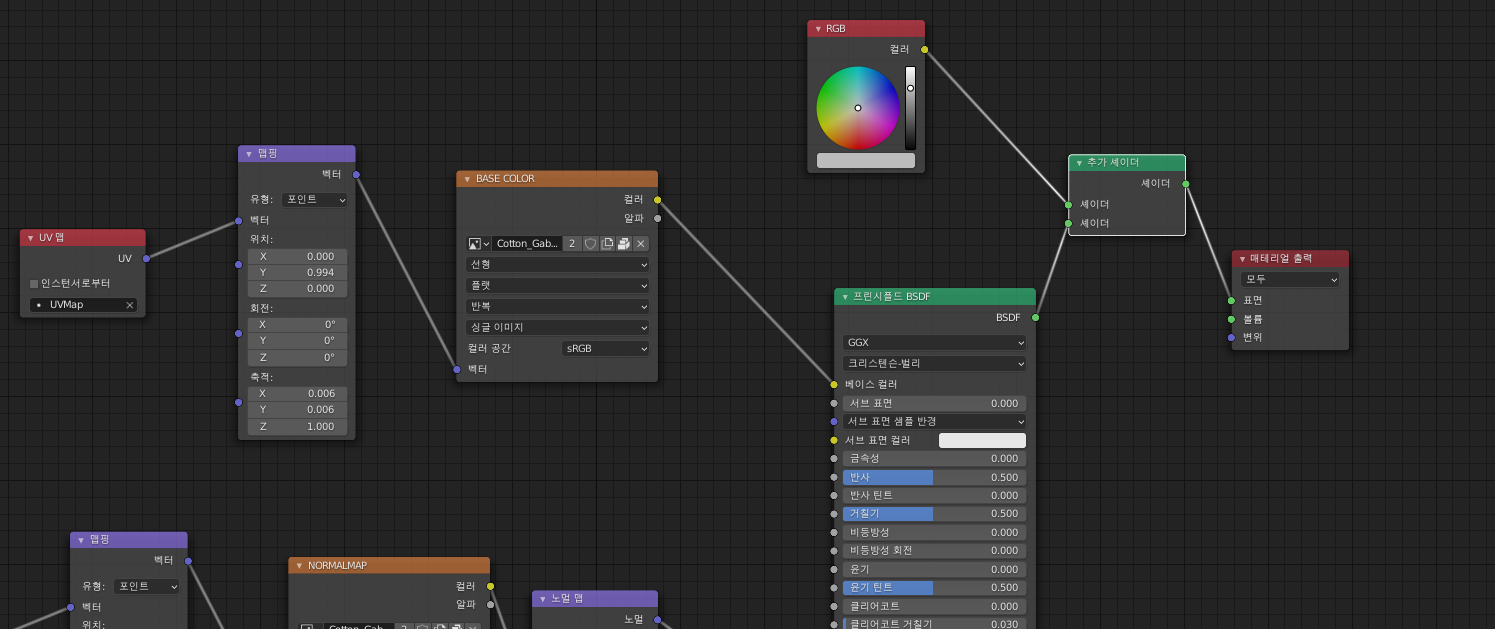
Task: Click BSDF output socket of 프린시플드 BSDF
Action: [x=1035, y=317]
